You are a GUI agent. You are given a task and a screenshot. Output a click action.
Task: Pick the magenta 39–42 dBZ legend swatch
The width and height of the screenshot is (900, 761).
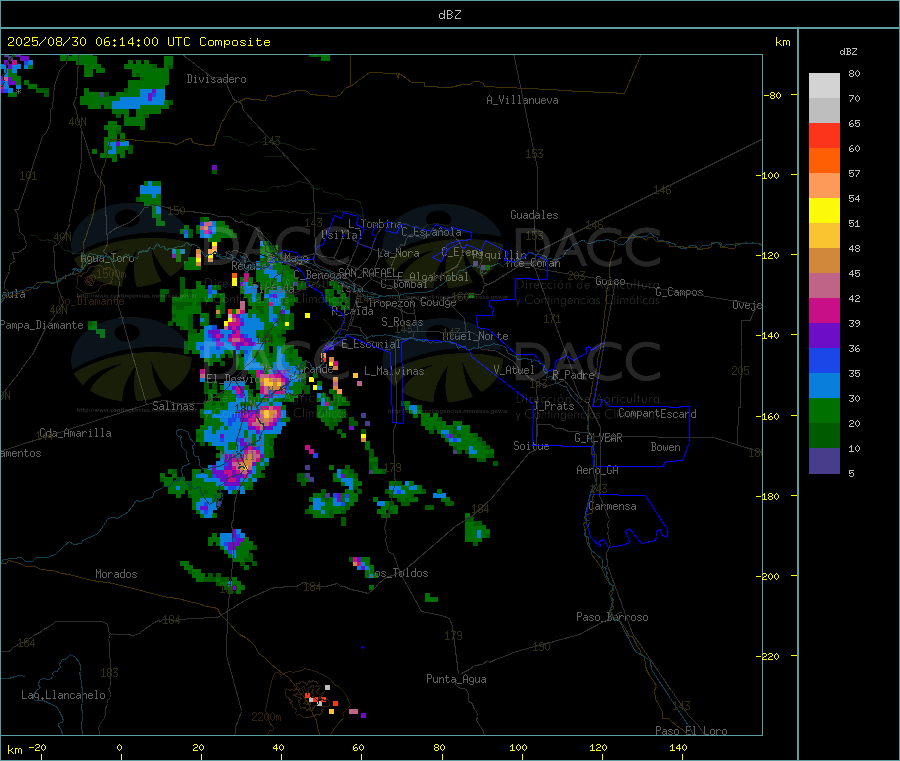point(824,310)
